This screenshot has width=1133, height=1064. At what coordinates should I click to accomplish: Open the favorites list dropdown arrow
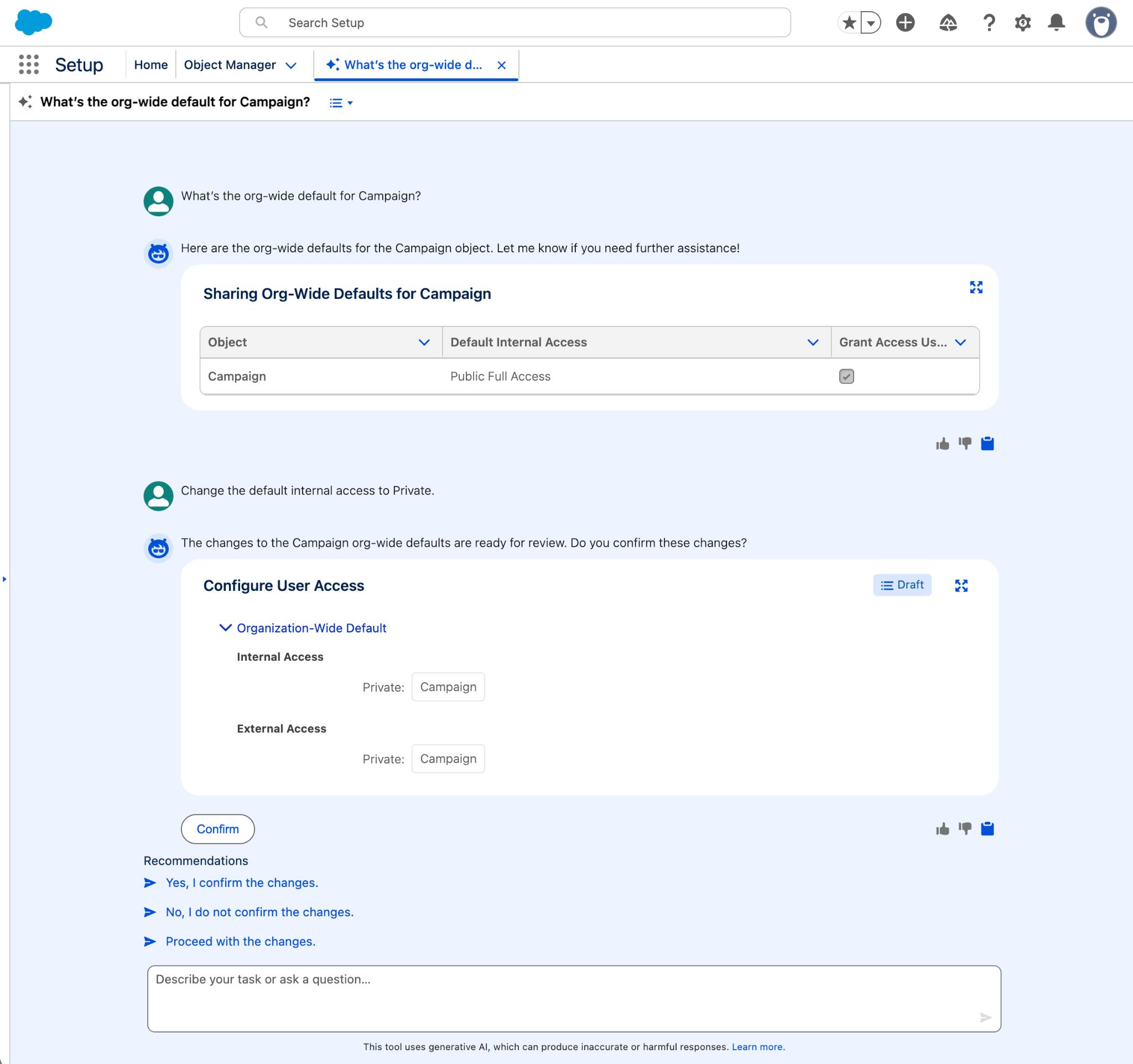click(870, 23)
